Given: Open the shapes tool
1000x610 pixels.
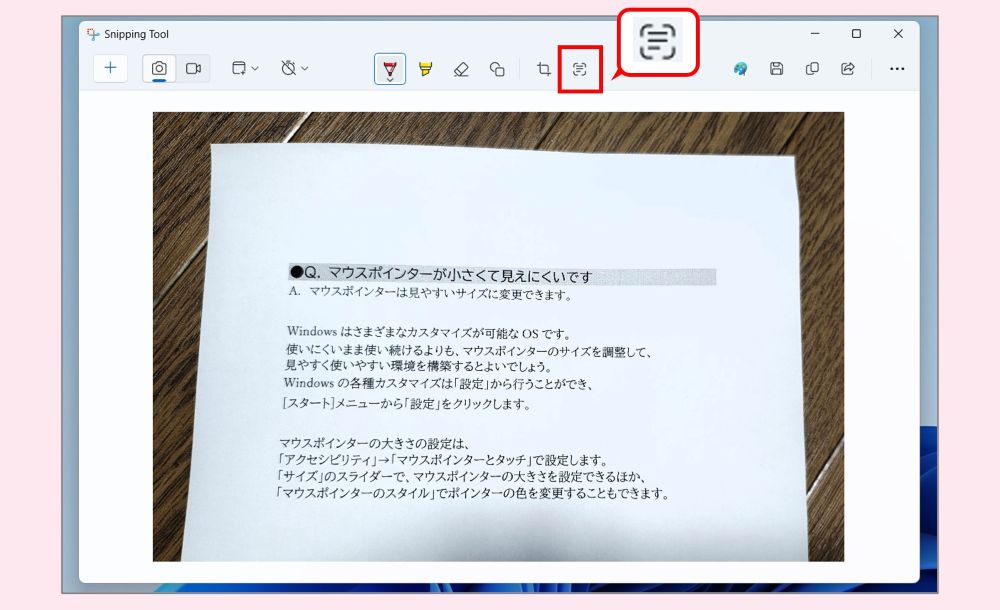Looking at the screenshot, I should click(x=497, y=69).
